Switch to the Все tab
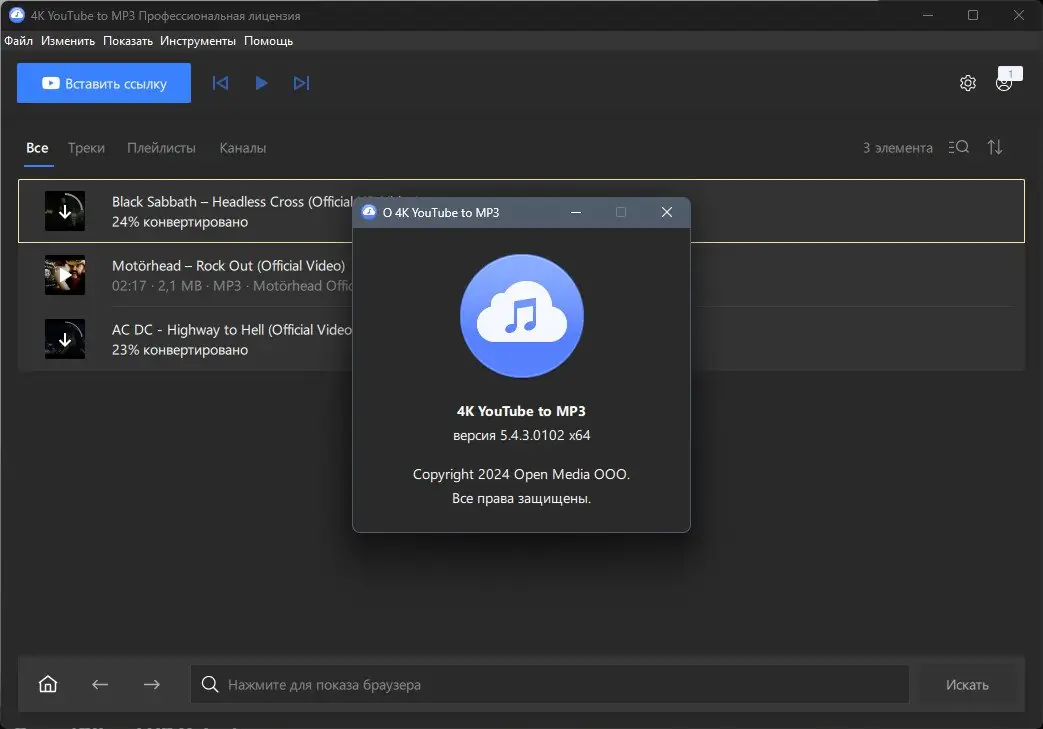The width and height of the screenshot is (1043, 729). (37, 148)
